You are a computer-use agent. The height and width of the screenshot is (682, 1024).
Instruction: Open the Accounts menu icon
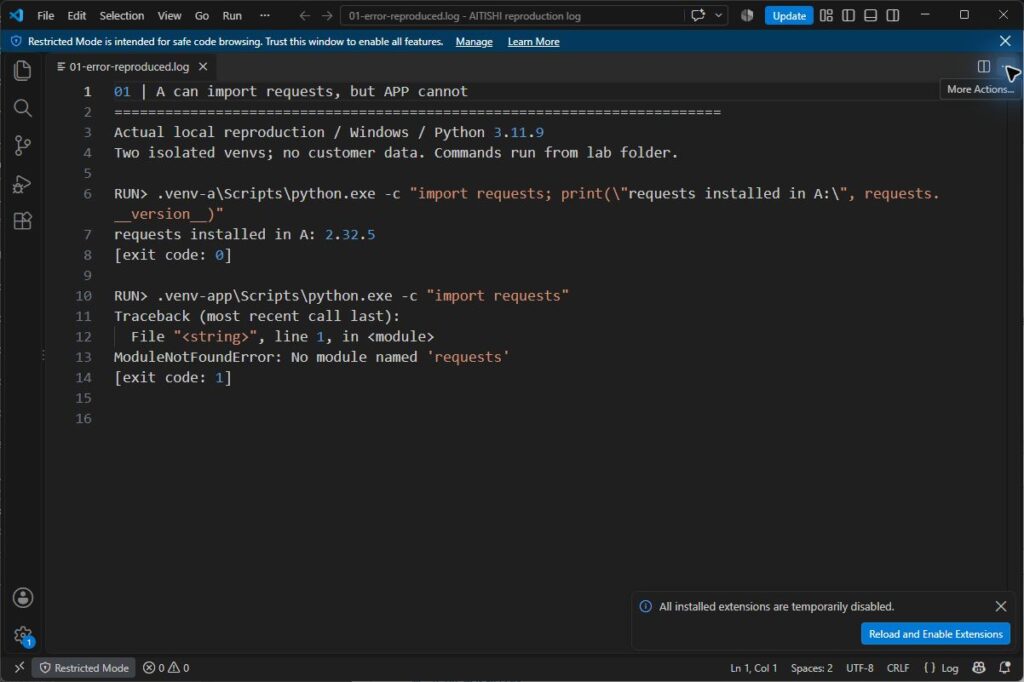23,597
